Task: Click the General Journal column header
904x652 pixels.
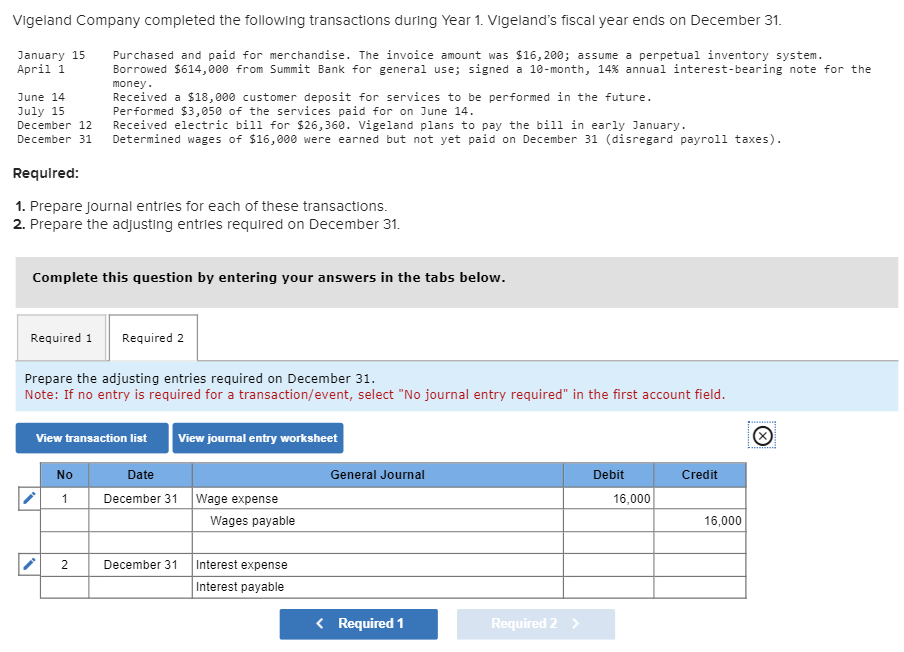Action: coord(378,474)
